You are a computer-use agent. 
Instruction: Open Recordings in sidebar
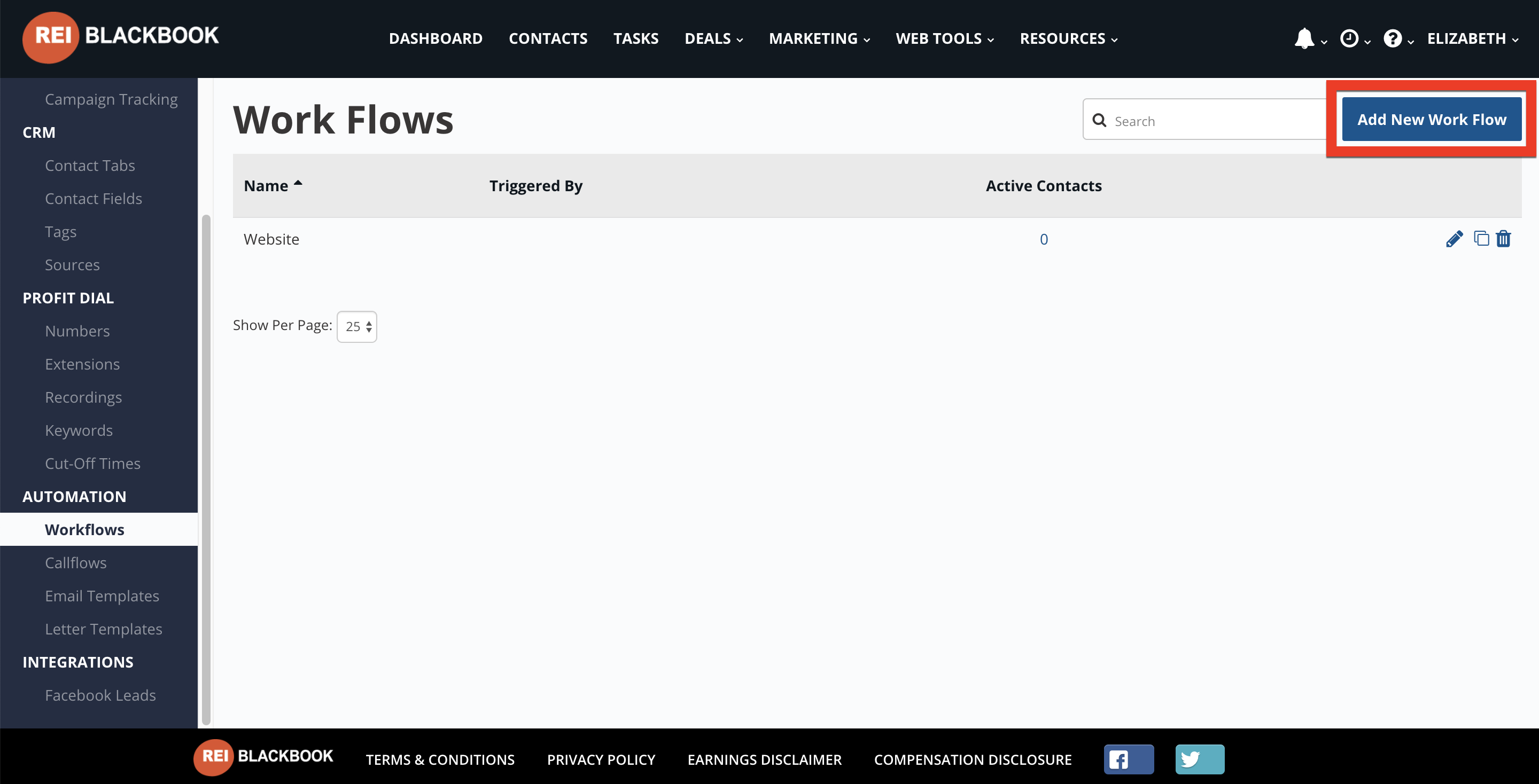pos(83,397)
